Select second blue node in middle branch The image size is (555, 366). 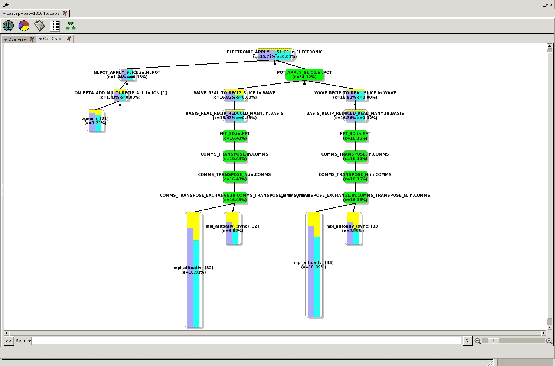point(234,115)
